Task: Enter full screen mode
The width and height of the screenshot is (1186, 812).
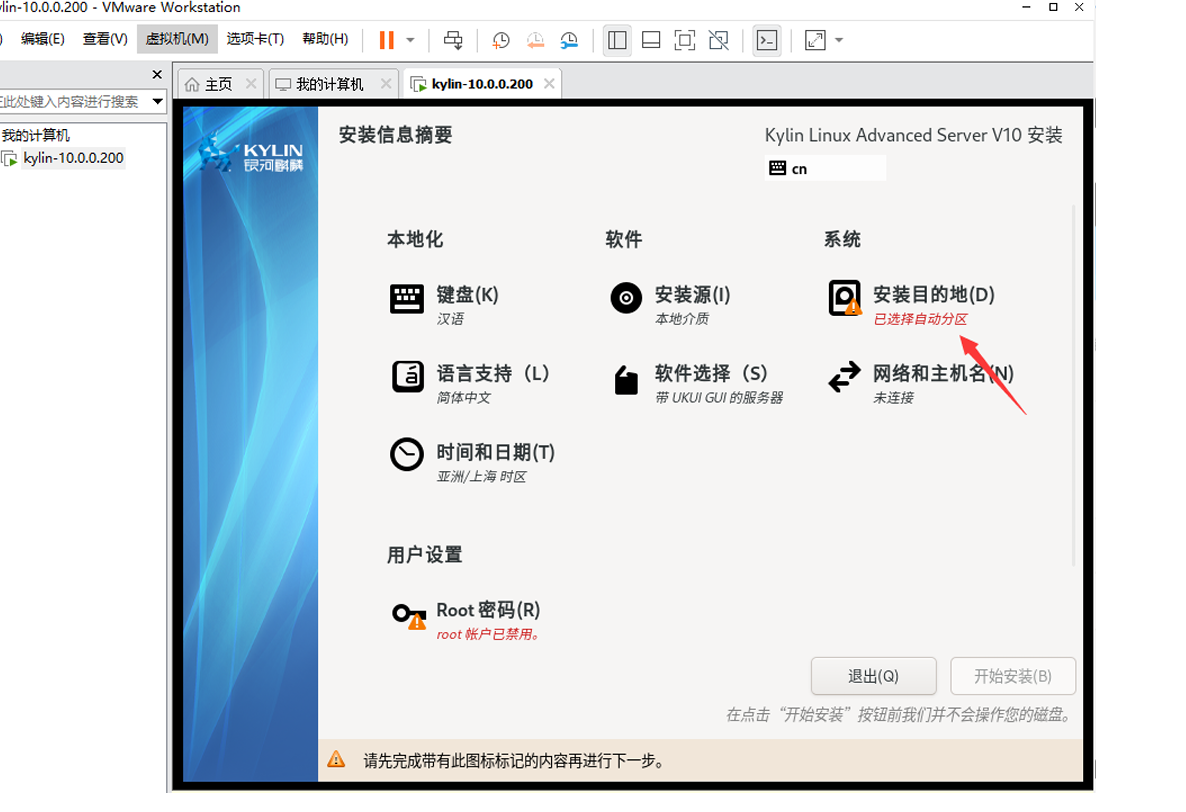Action: pos(685,40)
